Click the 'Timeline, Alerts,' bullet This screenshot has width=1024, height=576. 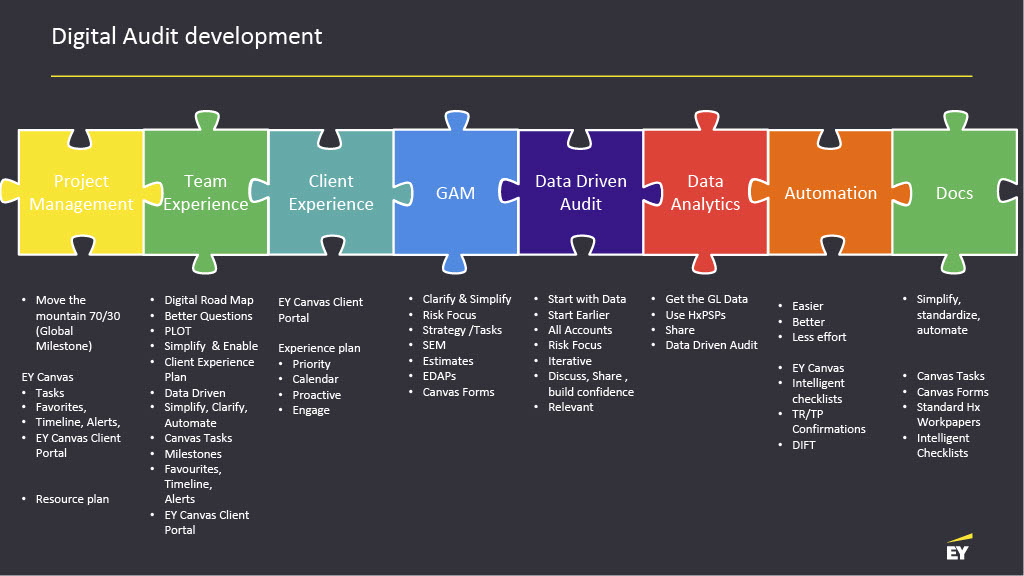tap(78, 422)
